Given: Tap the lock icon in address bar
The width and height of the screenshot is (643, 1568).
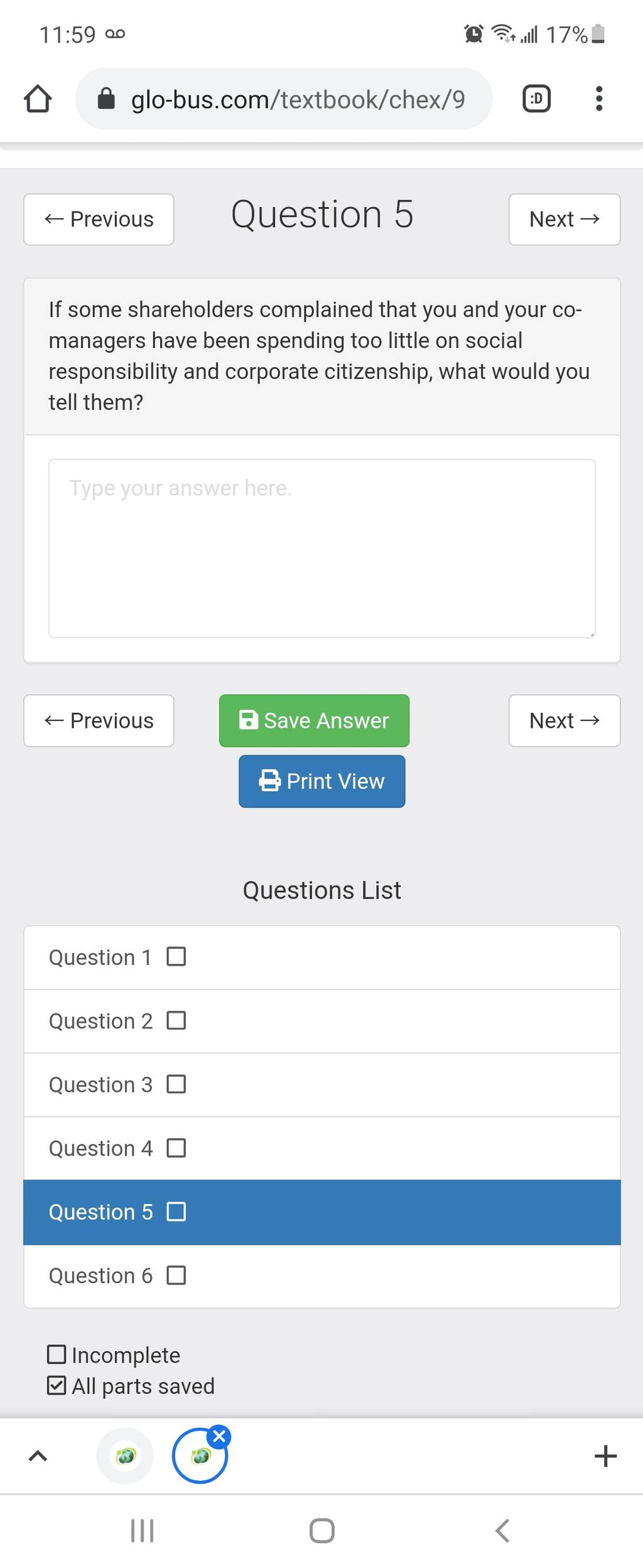Looking at the screenshot, I should pyautogui.click(x=106, y=99).
